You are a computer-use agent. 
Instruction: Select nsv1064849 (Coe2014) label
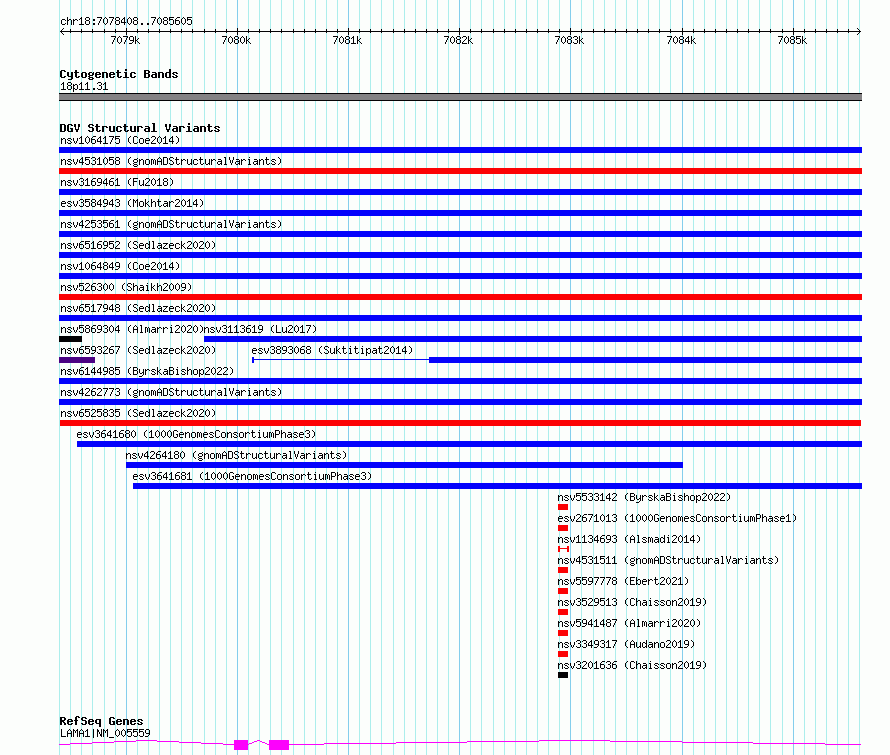pyautogui.click(x=120, y=266)
